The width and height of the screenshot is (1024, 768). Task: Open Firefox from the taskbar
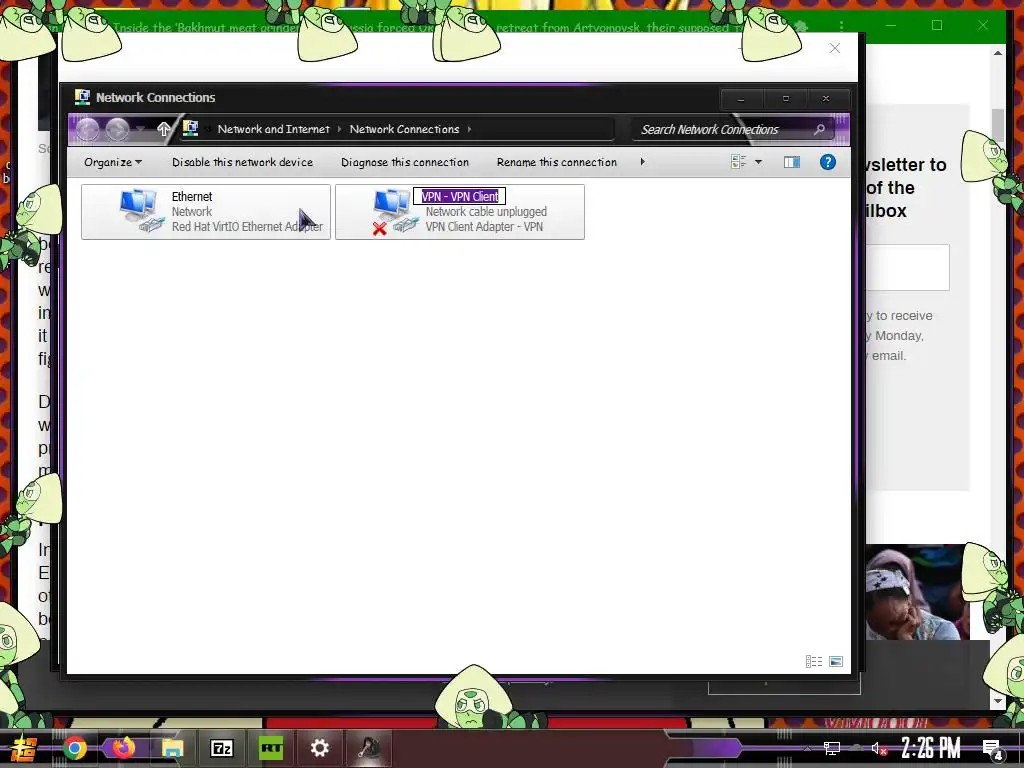pyautogui.click(x=123, y=748)
